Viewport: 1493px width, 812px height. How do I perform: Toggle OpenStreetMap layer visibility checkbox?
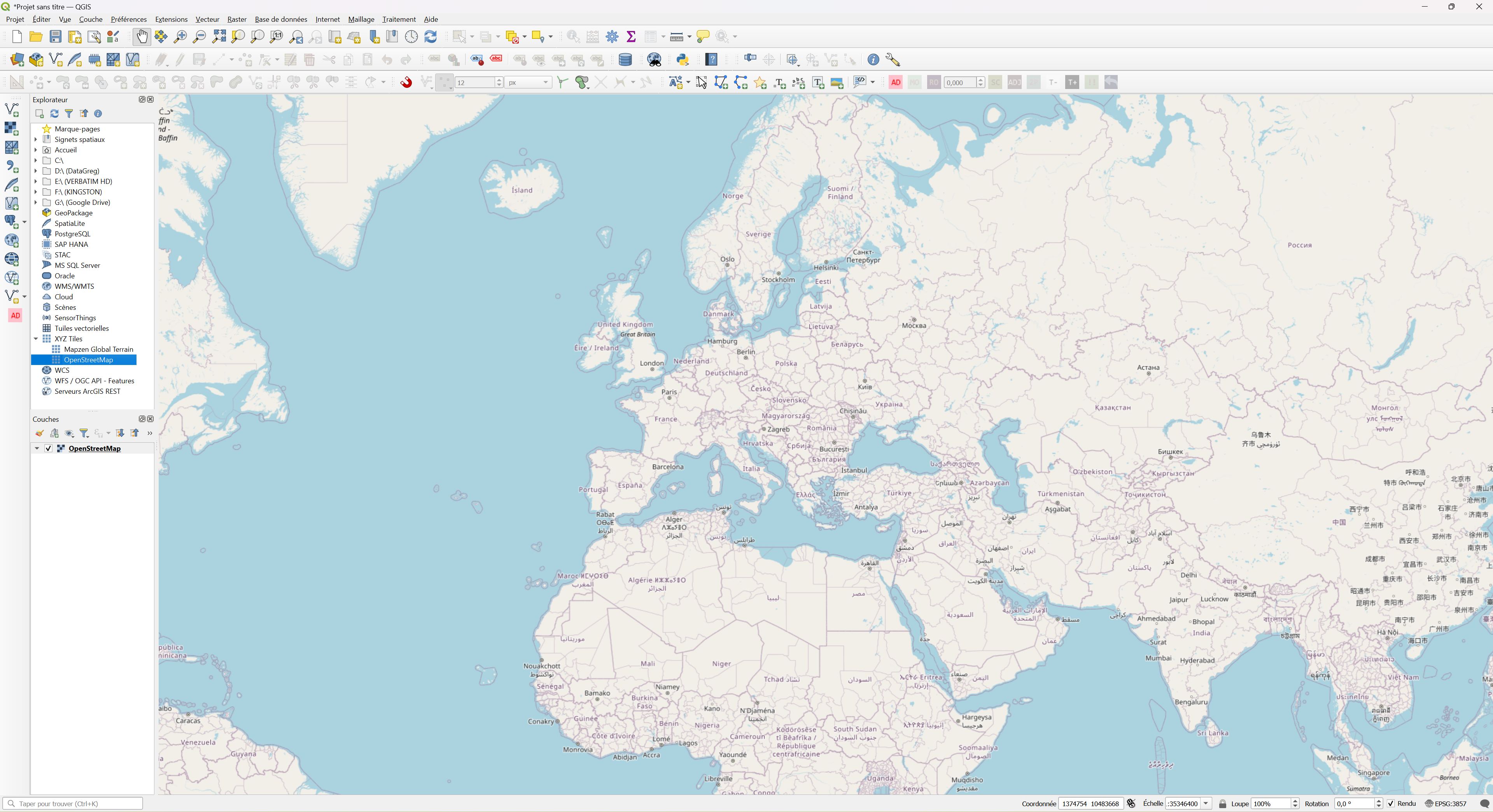click(49, 448)
